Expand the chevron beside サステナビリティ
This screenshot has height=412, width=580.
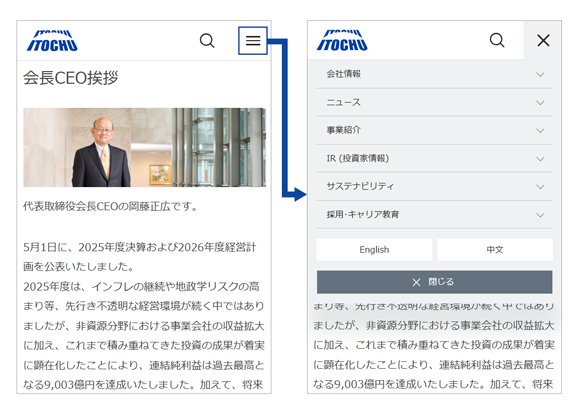point(540,187)
